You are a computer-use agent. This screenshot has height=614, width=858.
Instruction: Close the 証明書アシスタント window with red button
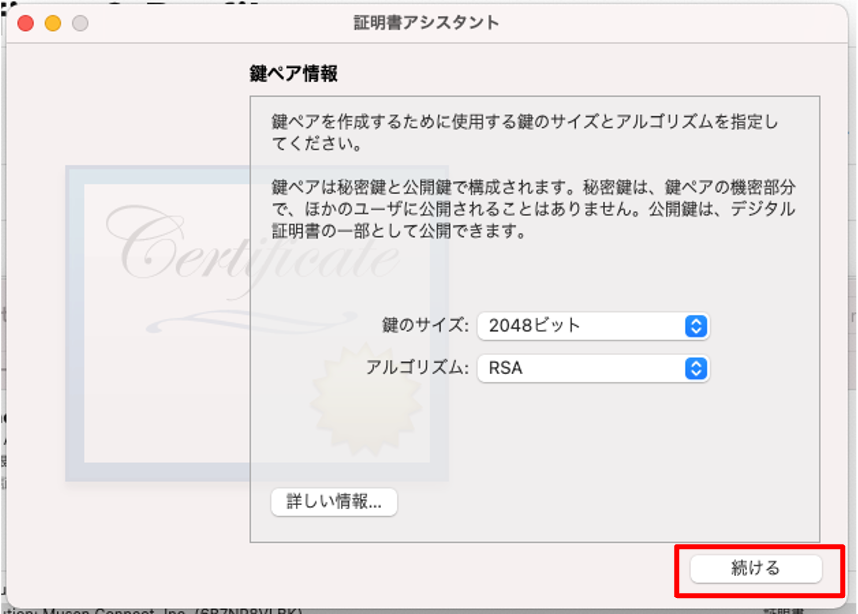click(x=26, y=23)
